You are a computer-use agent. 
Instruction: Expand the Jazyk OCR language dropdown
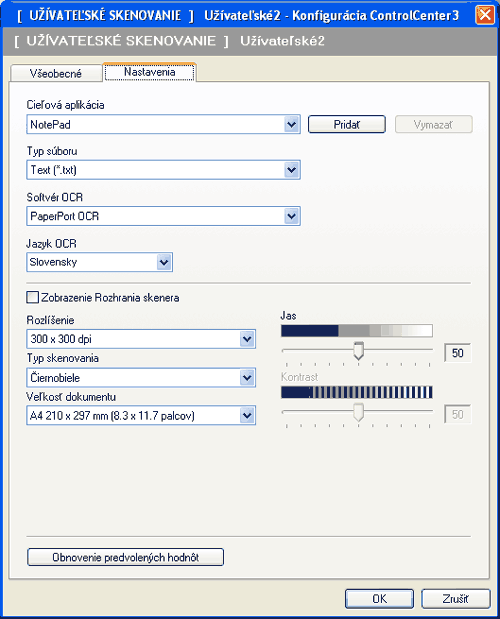(164, 262)
